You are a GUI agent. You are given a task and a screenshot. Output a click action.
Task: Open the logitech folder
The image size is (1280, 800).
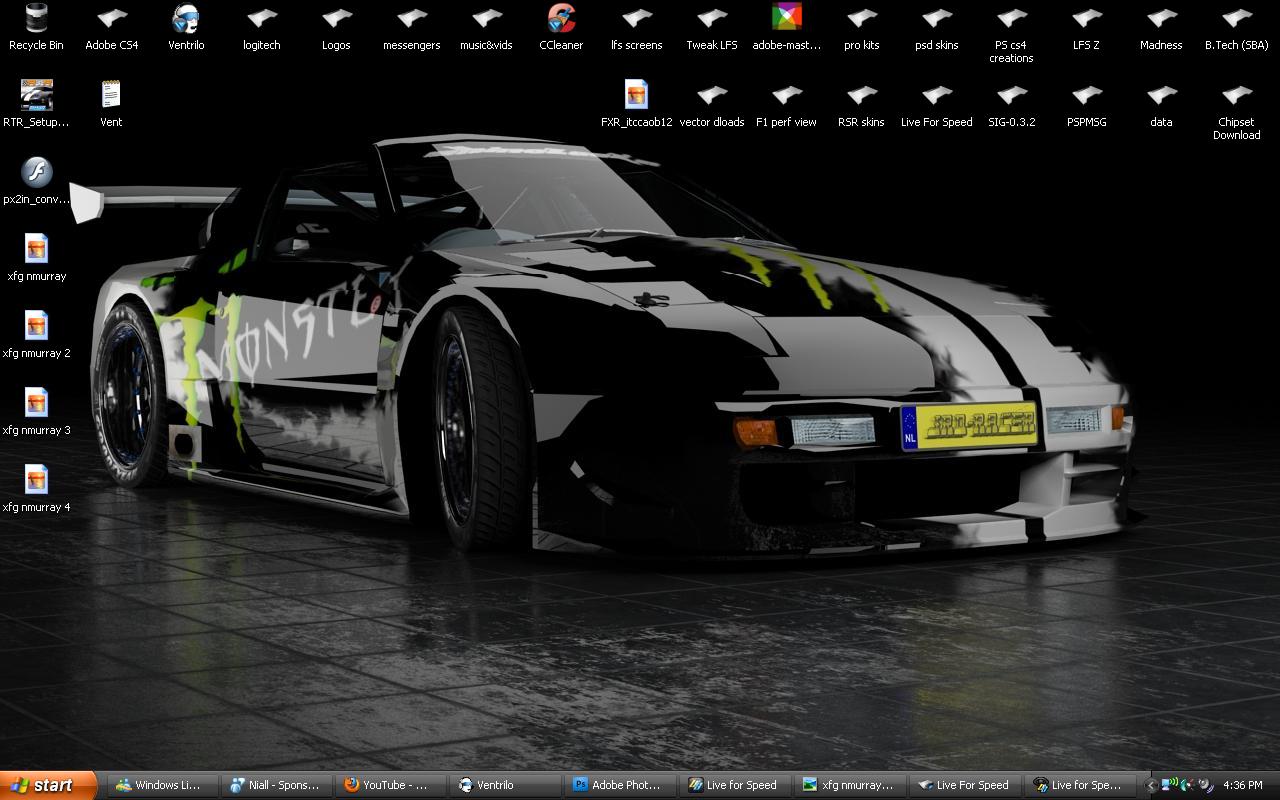(261, 27)
